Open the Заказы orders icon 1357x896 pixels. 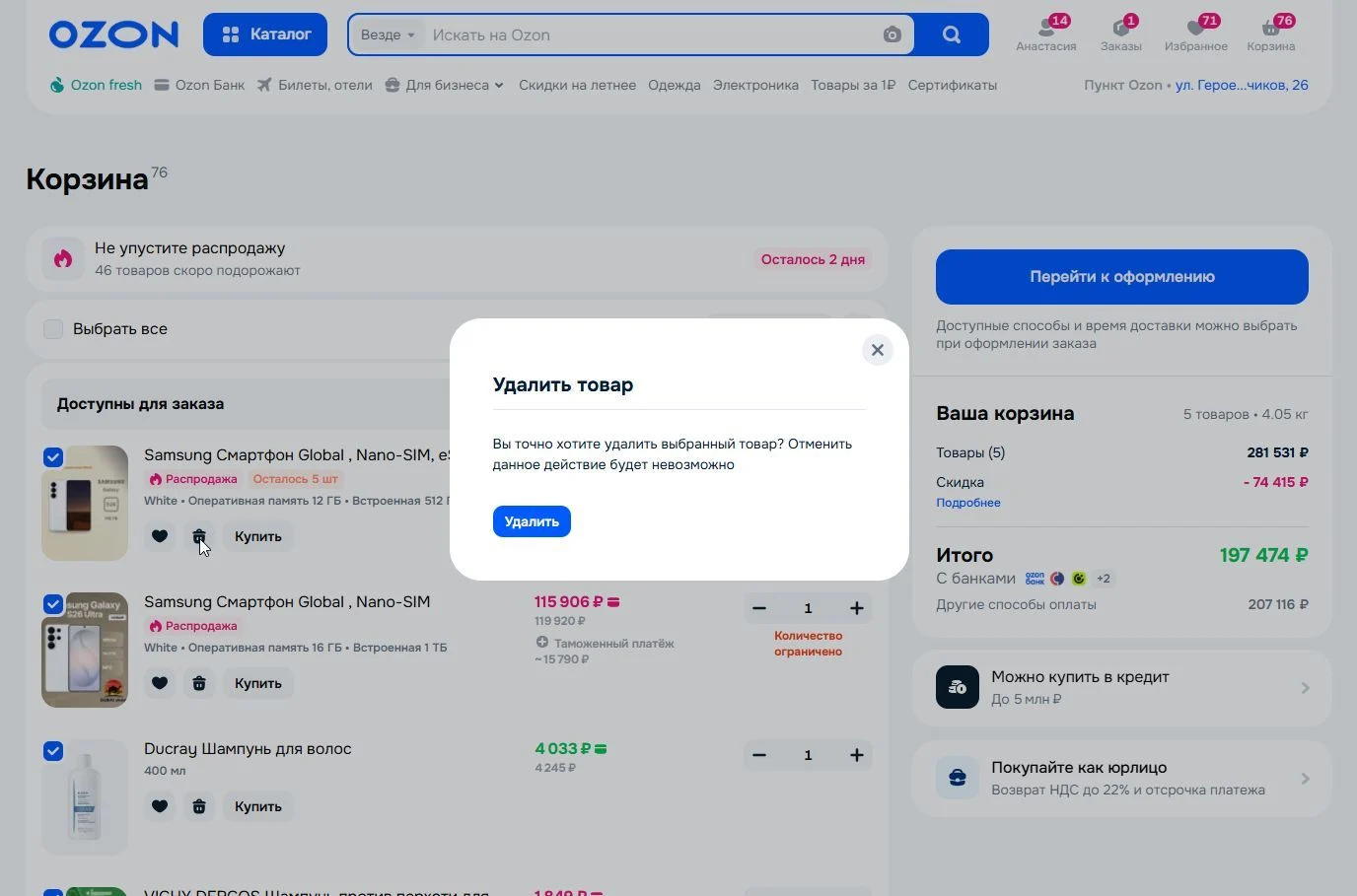pos(1121,34)
